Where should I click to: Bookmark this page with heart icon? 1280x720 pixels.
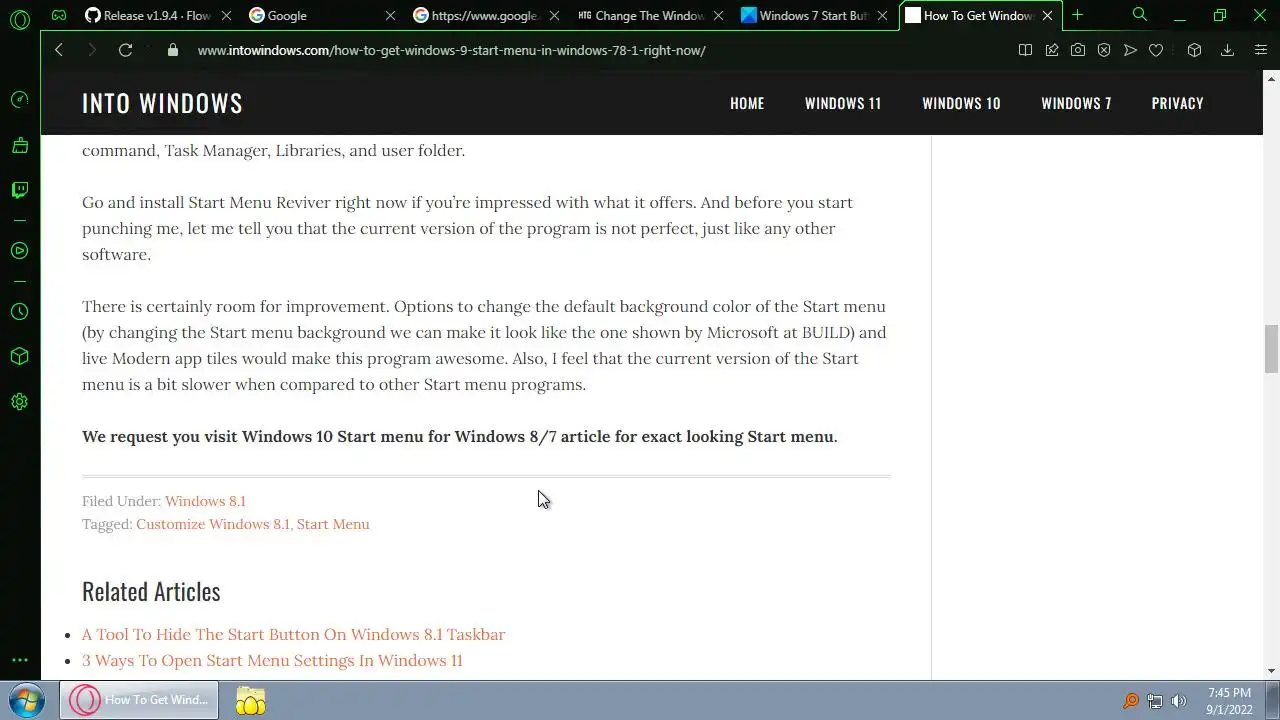pyautogui.click(x=1156, y=50)
